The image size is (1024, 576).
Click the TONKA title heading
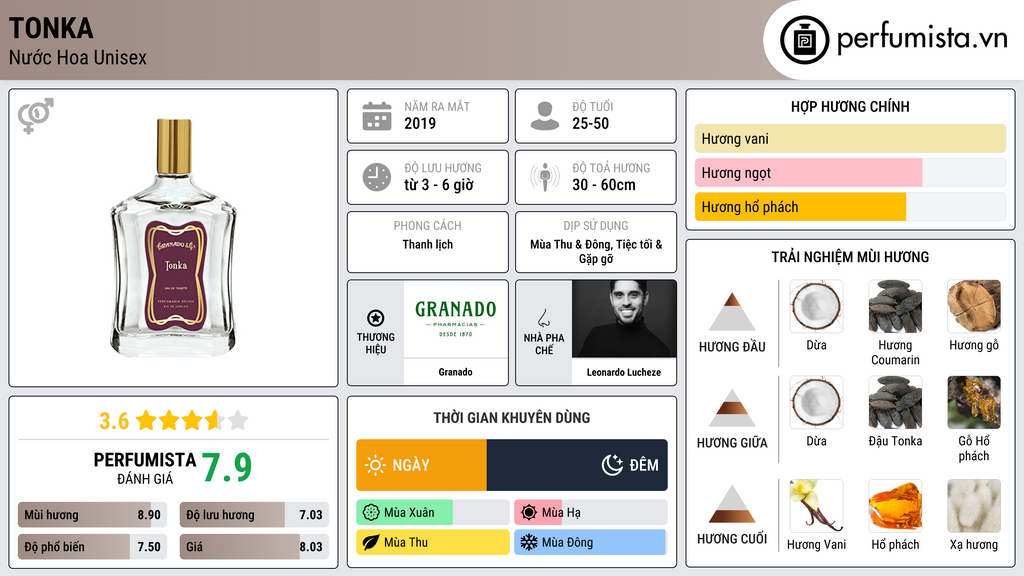[x=51, y=29]
